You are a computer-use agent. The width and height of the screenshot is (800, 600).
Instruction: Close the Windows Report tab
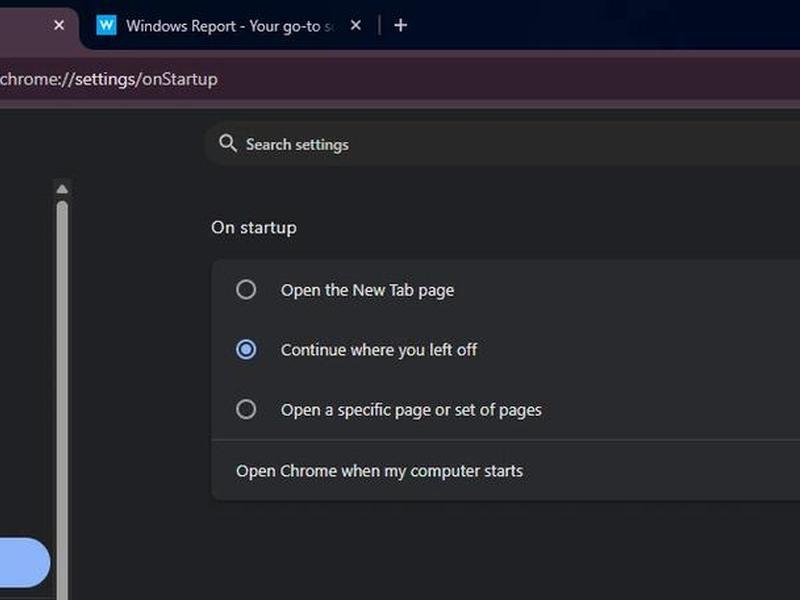(356, 25)
